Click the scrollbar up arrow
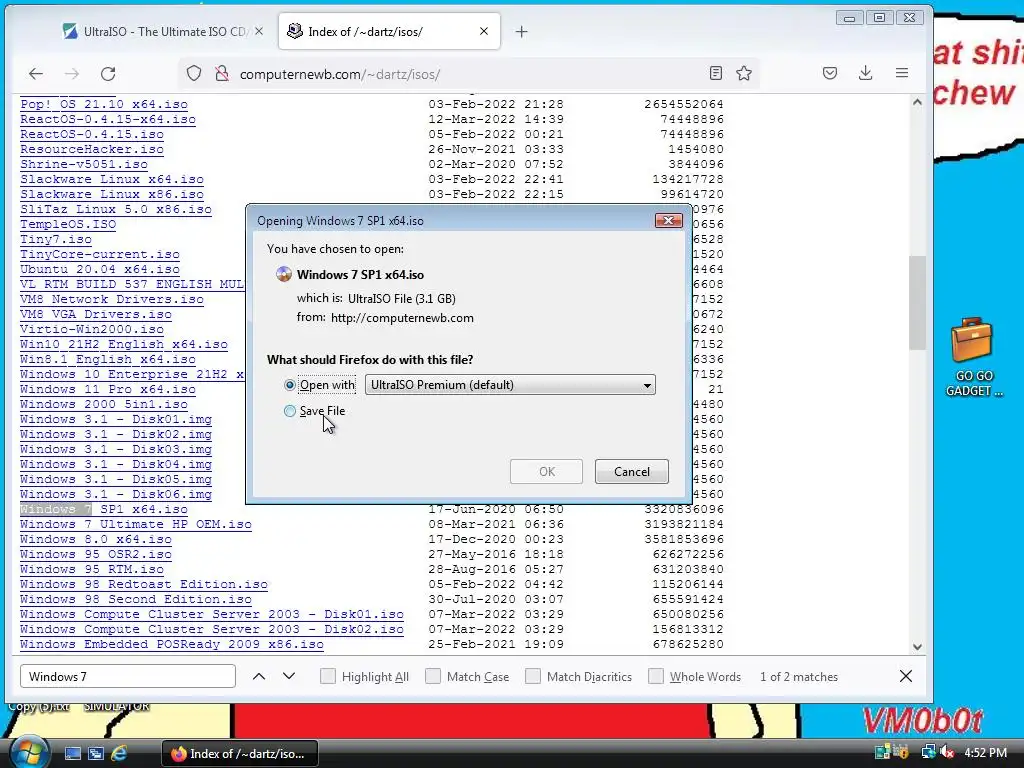The image size is (1024, 768). (917, 103)
